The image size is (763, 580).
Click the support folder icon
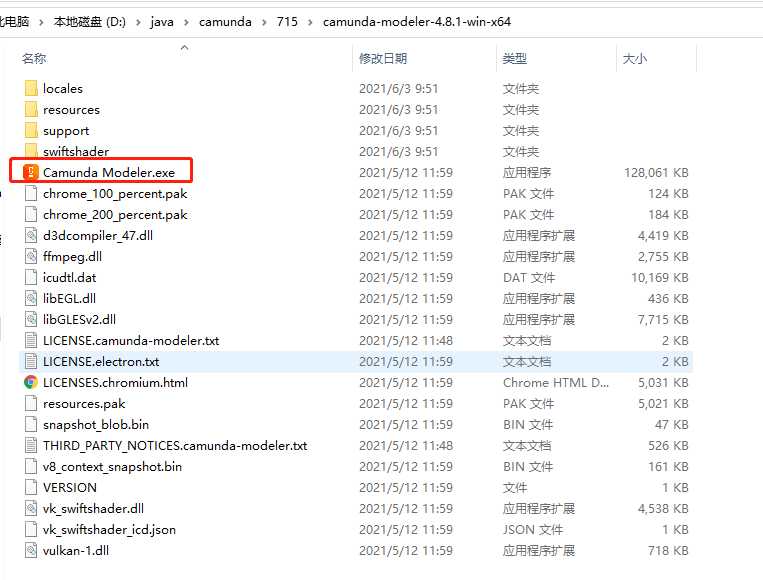click(x=31, y=130)
